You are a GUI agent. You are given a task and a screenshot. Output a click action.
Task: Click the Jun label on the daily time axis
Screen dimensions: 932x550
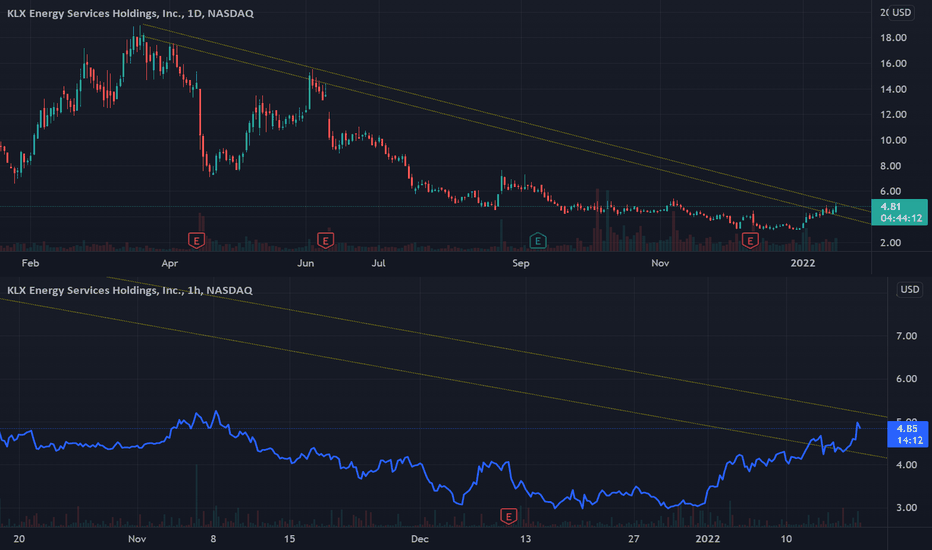[x=306, y=263]
